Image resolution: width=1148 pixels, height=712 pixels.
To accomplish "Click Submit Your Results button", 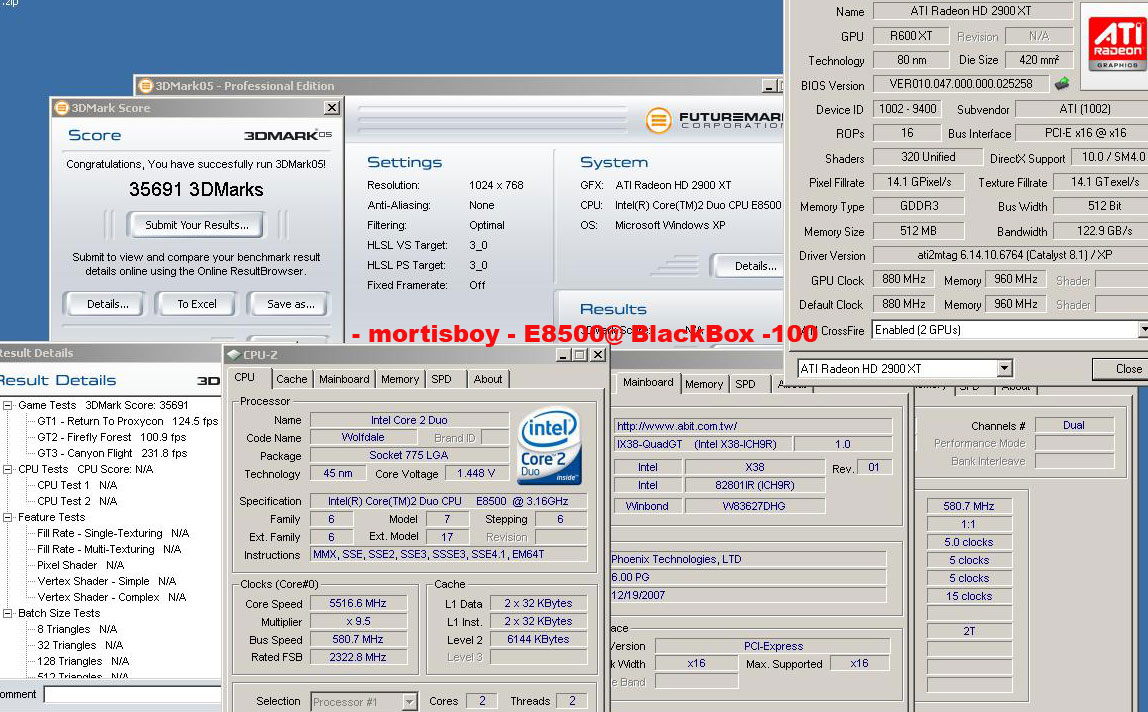I will click(x=196, y=225).
